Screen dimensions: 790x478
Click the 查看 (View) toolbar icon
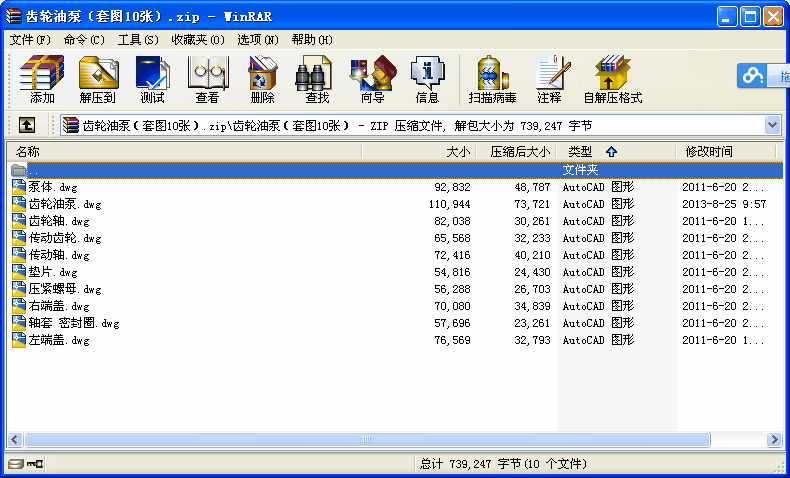207,73
